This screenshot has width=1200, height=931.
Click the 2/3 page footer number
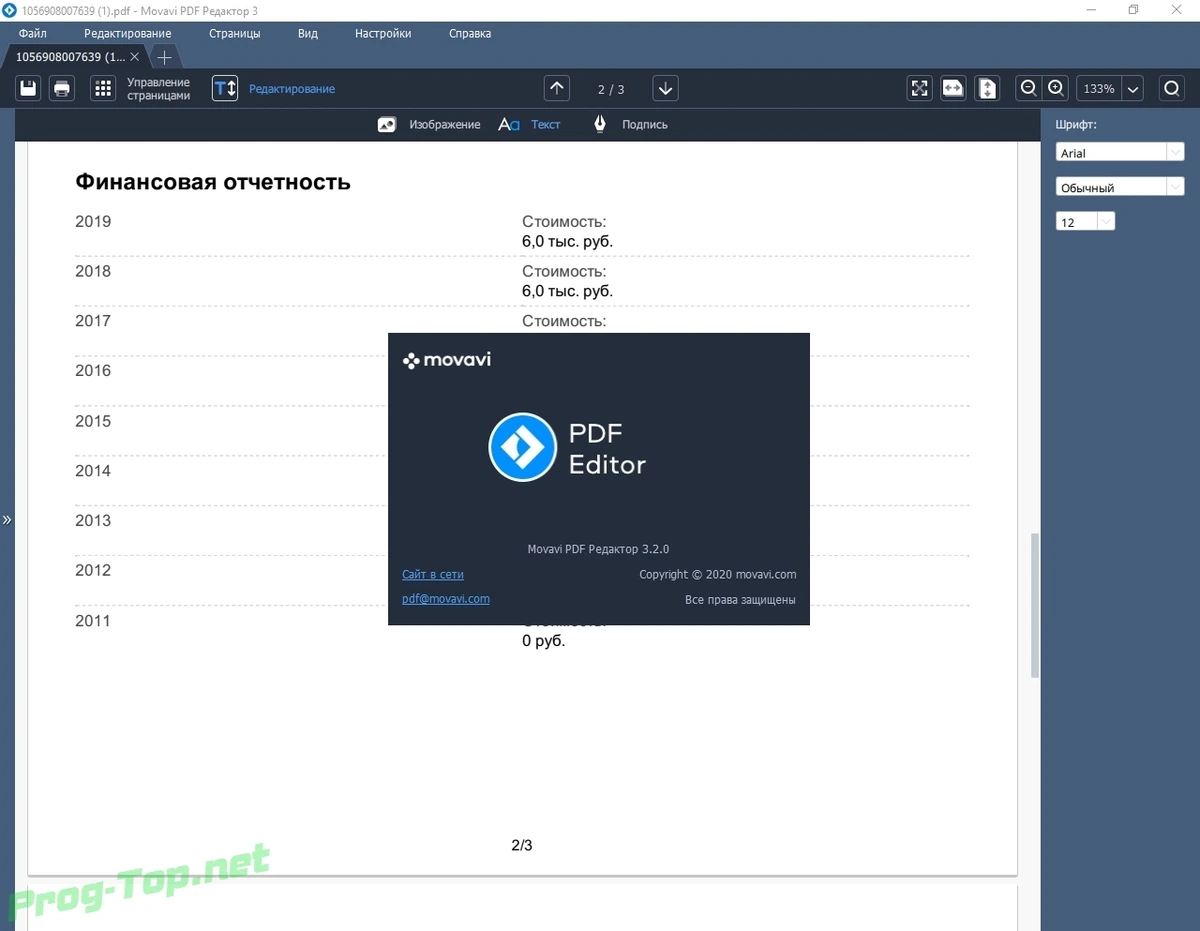pyautogui.click(x=522, y=846)
